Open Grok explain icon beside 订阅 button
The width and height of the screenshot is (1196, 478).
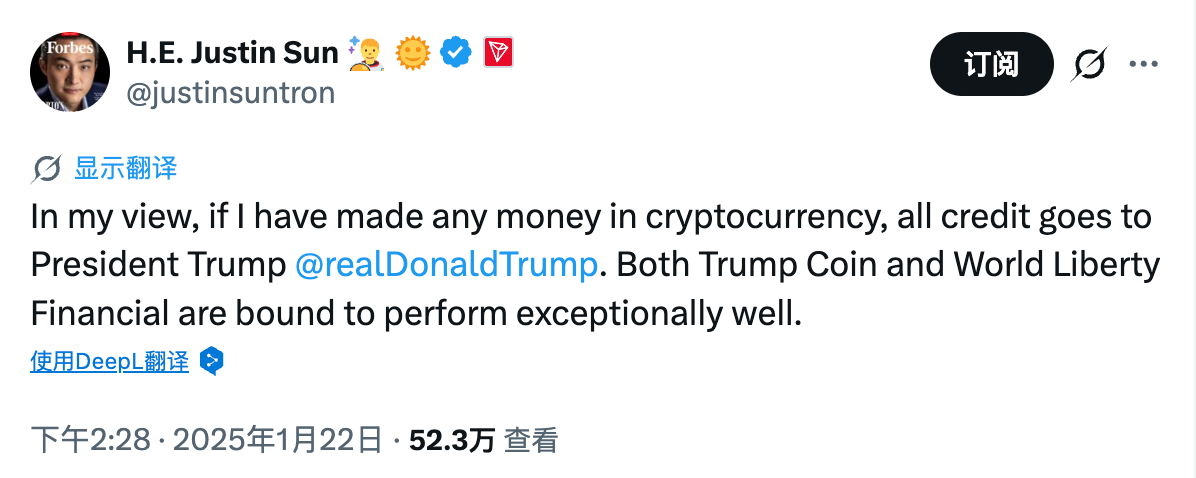click(1089, 64)
